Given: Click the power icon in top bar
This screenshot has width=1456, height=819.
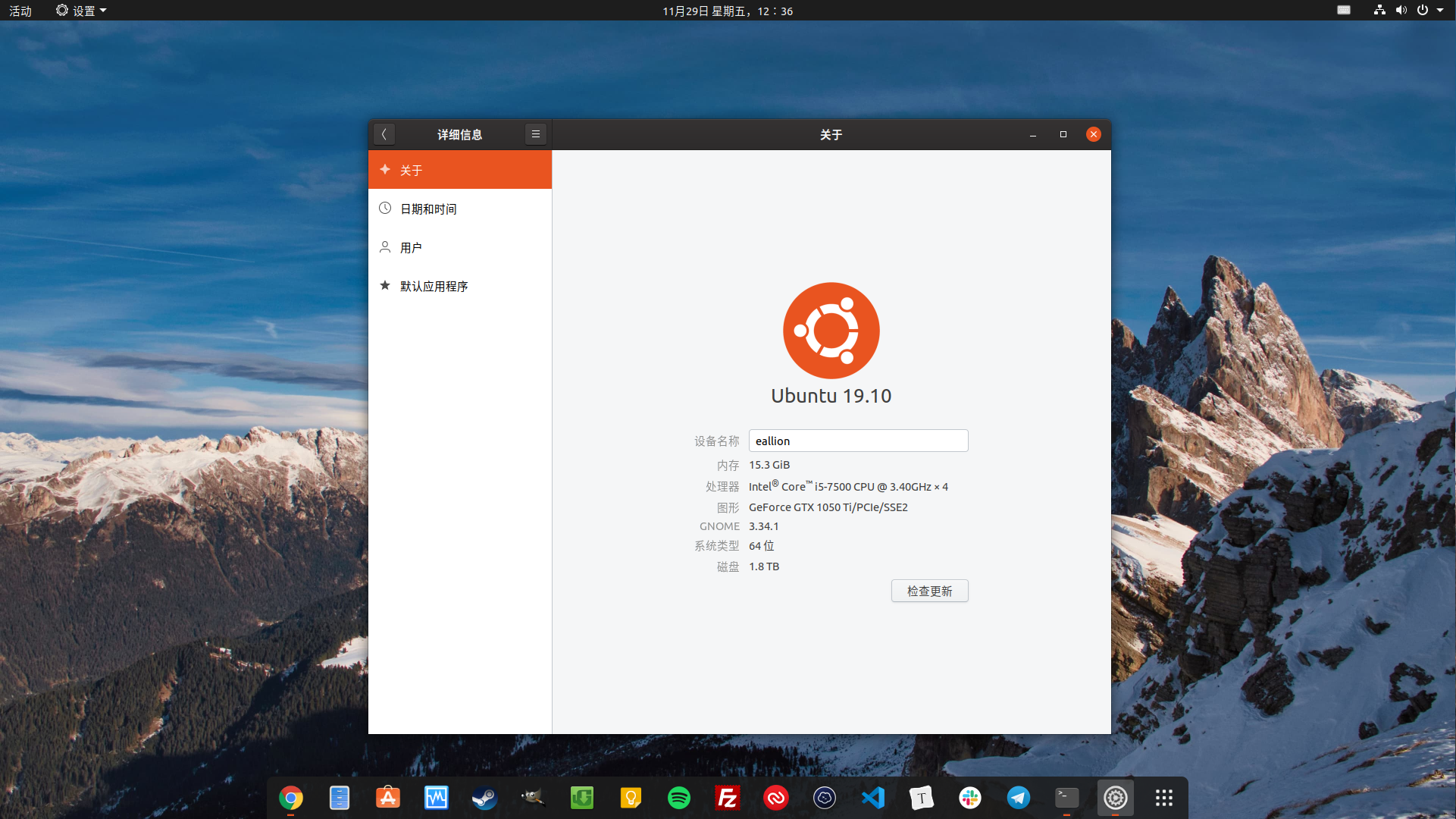Looking at the screenshot, I should pyautogui.click(x=1423, y=11).
